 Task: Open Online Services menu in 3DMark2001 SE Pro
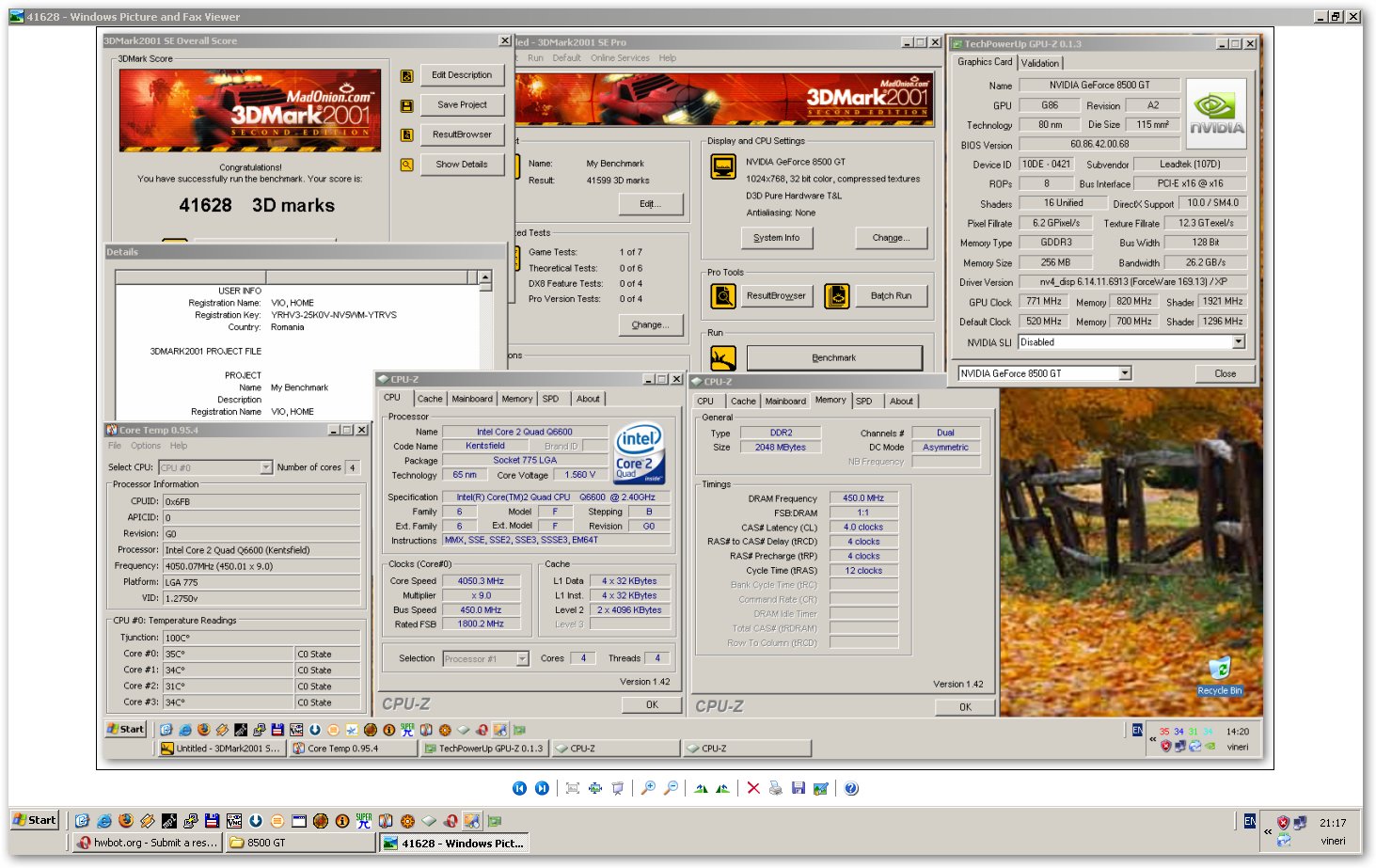[x=620, y=58]
